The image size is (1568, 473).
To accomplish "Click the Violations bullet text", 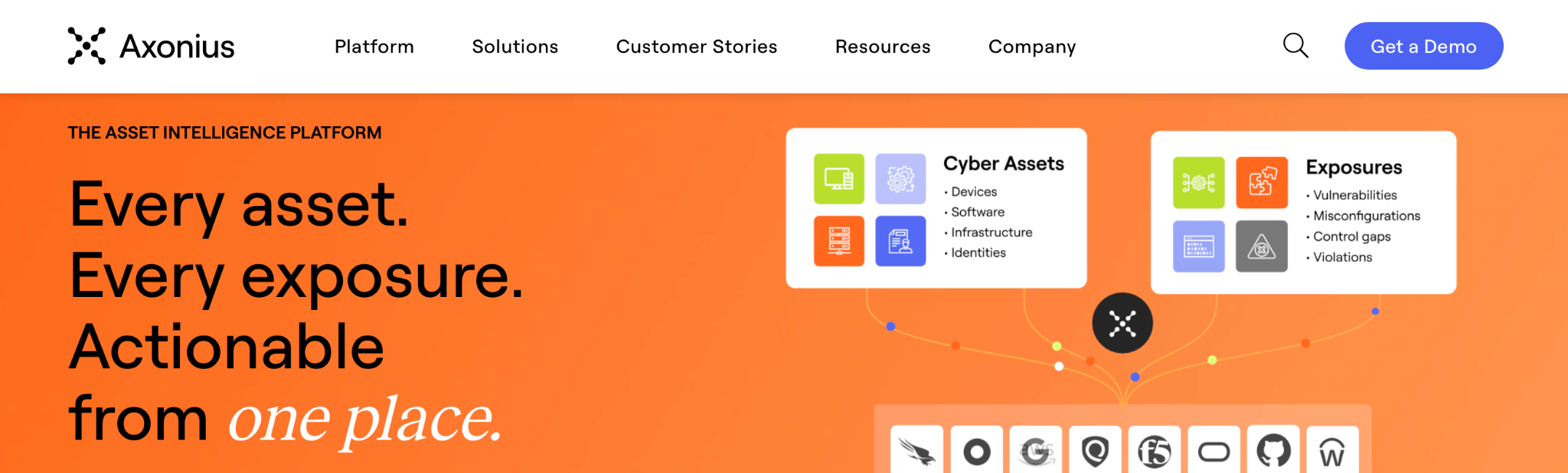I will point(1343,257).
